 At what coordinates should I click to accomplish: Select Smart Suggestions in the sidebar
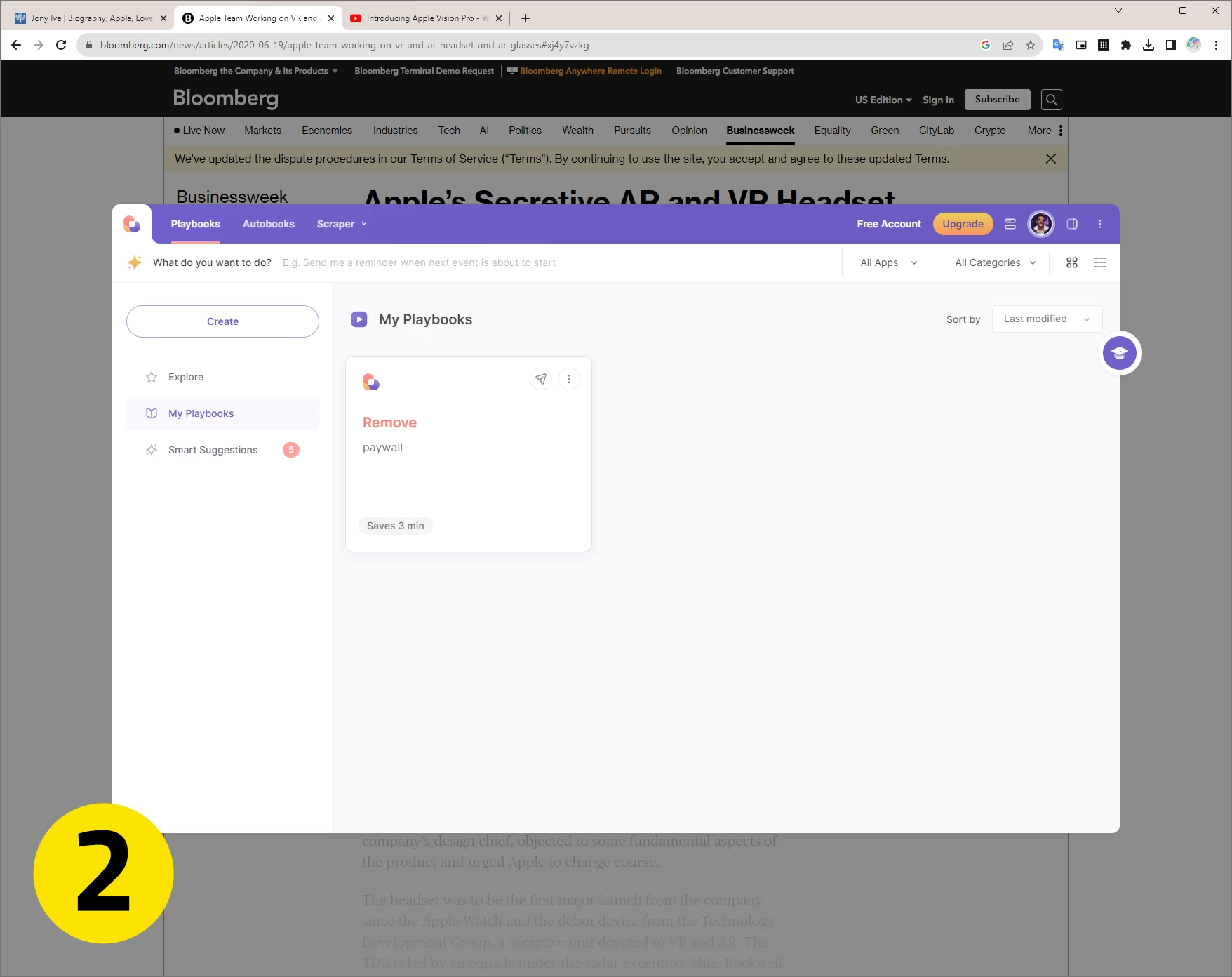pos(213,450)
